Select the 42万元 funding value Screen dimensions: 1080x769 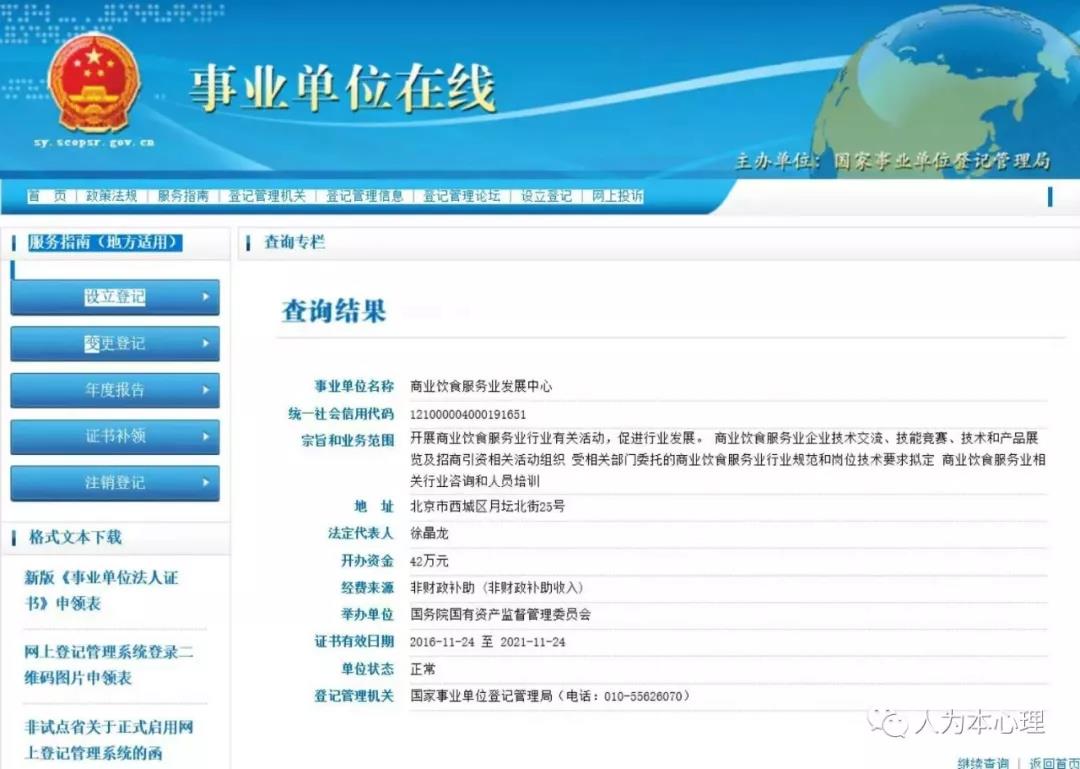pyautogui.click(x=429, y=561)
